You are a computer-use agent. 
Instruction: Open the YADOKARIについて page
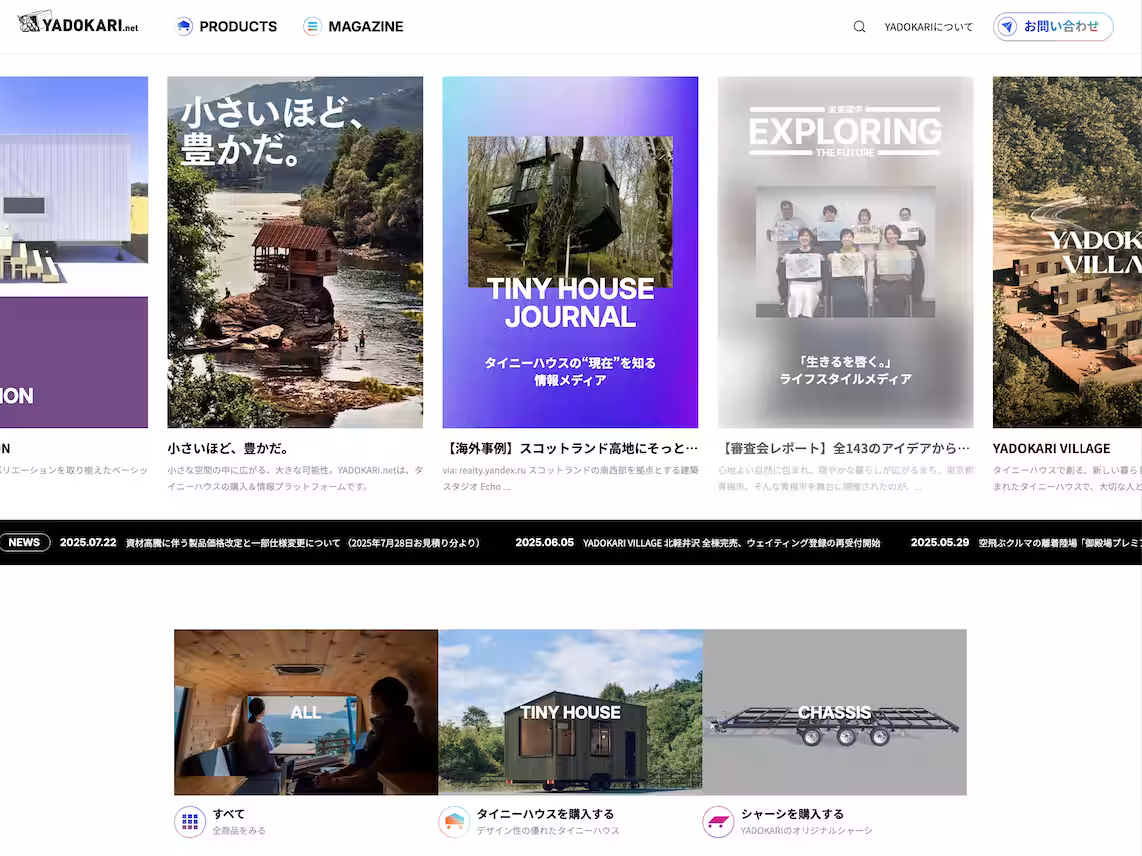[x=928, y=27]
